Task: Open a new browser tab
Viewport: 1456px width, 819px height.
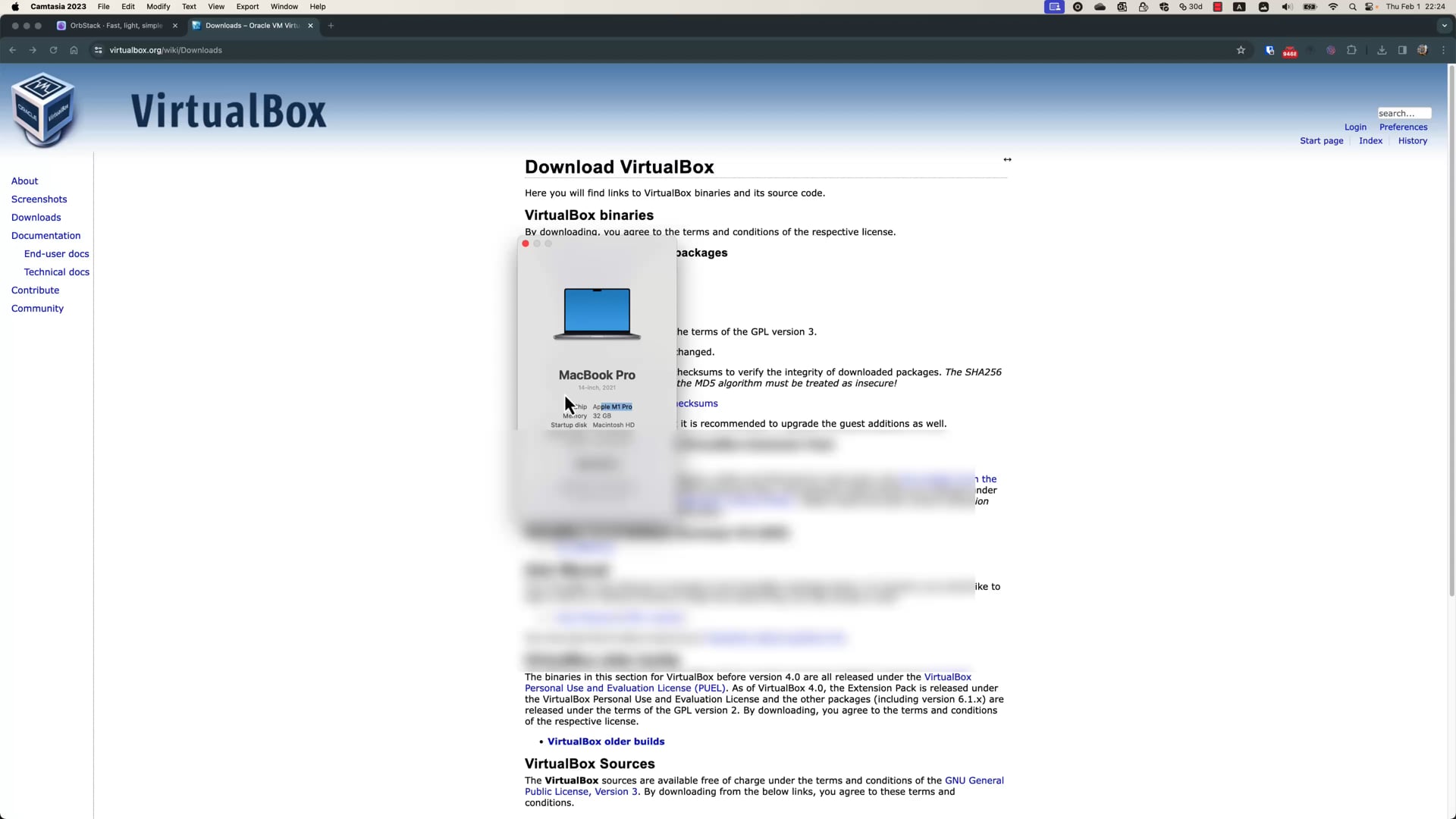Action: 331,26
